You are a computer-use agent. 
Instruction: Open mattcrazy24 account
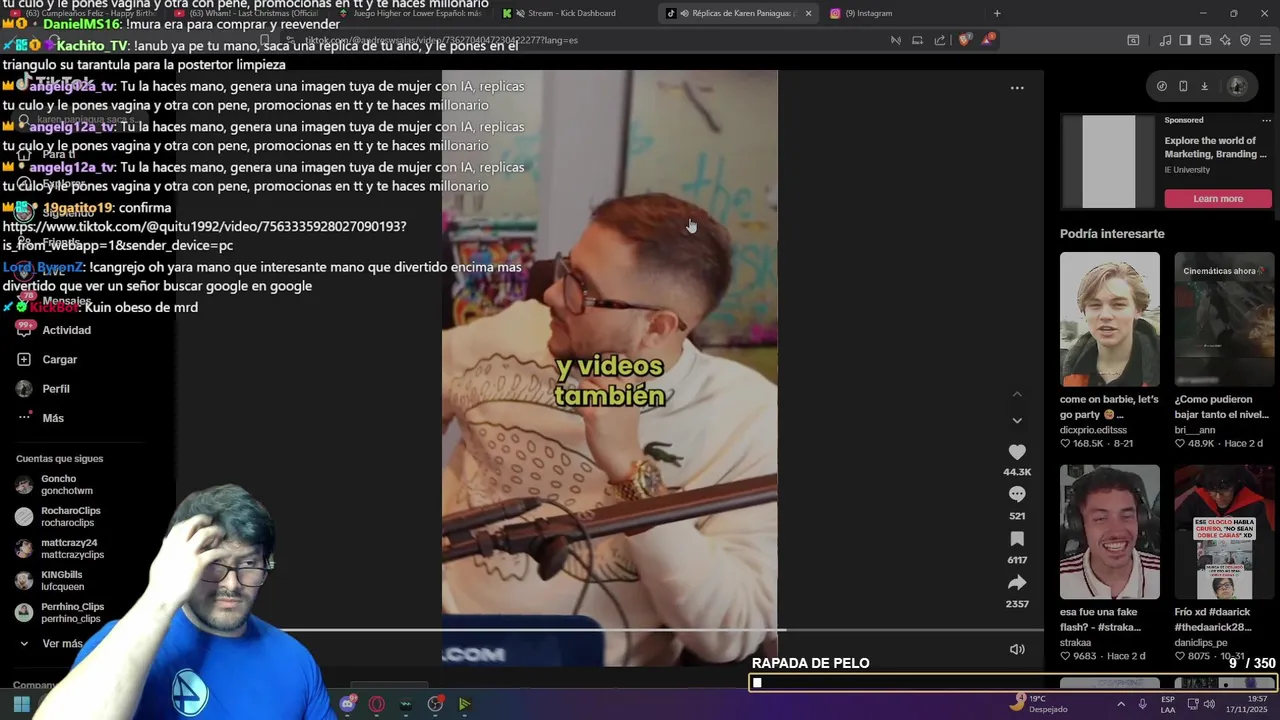point(72,548)
